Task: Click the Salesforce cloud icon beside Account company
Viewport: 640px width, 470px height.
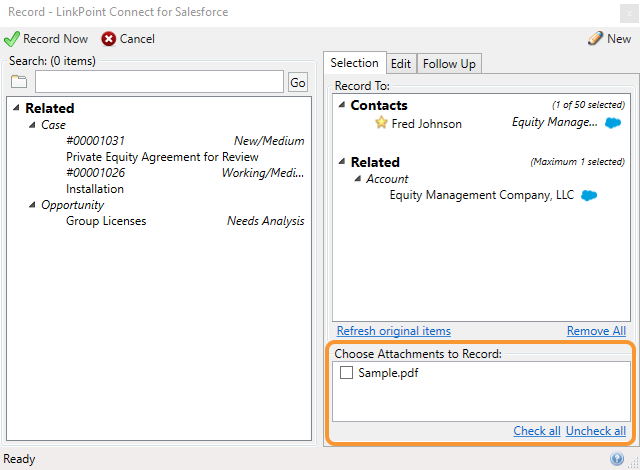Action: click(x=589, y=195)
